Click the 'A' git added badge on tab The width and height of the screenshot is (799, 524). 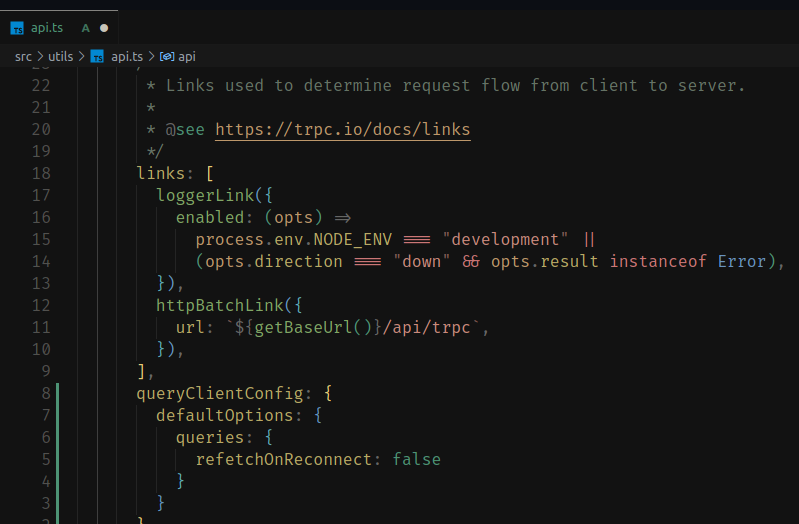pos(86,28)
